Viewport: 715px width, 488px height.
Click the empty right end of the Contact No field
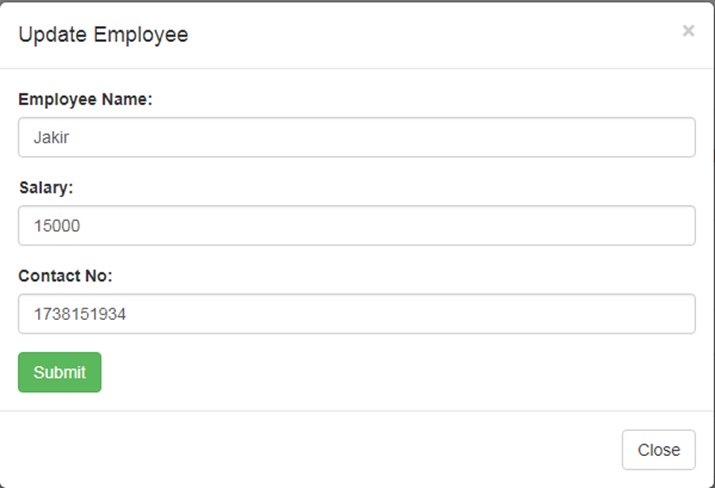pyautogui.click(x=600, y=314)
